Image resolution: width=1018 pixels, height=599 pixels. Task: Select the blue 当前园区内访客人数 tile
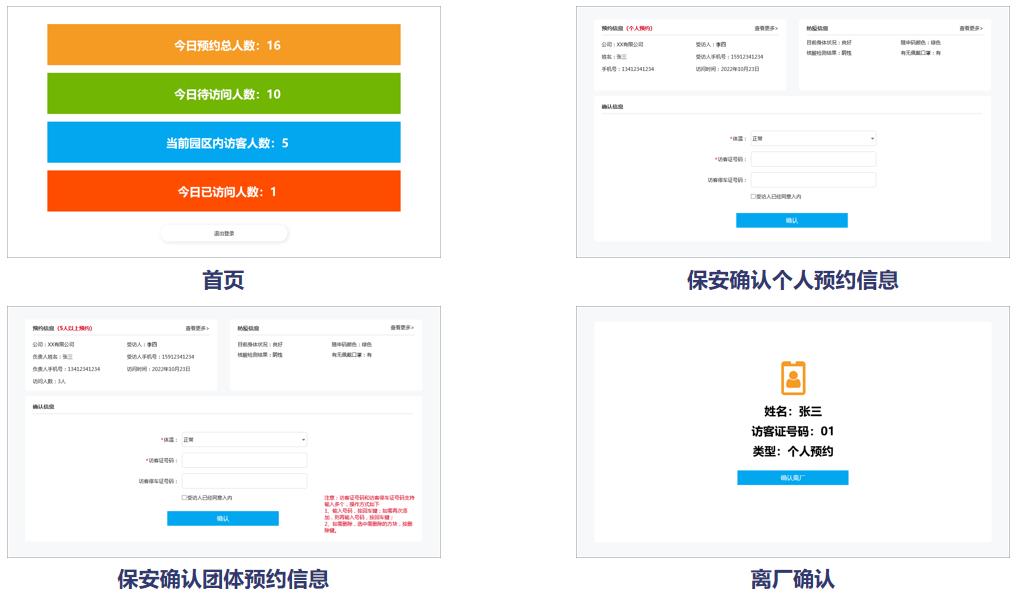click(224, 143)
